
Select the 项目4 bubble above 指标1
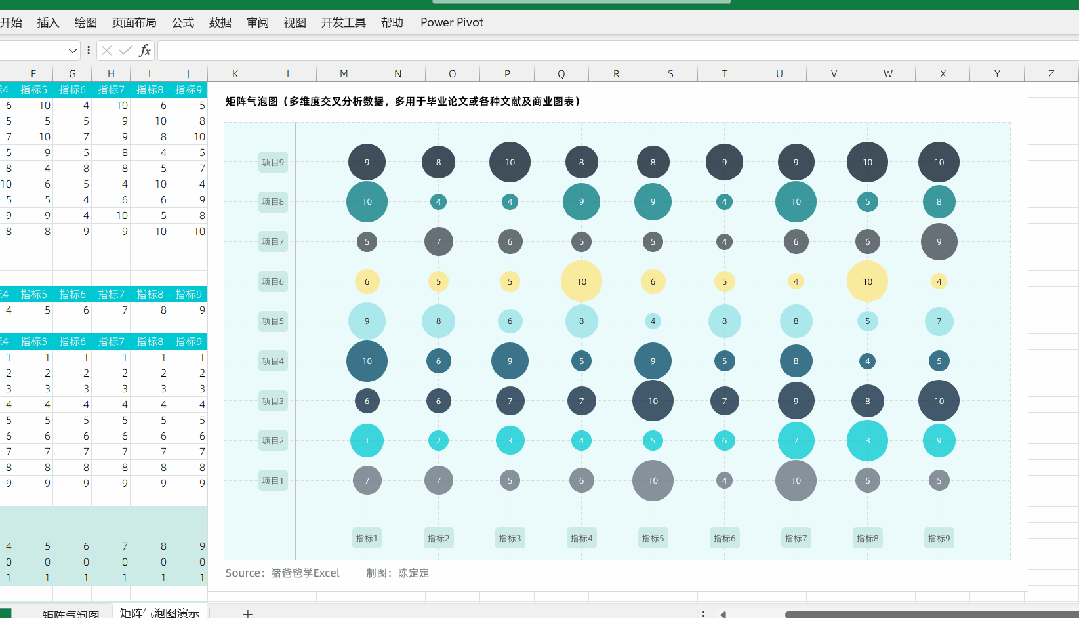coord(367,361)
